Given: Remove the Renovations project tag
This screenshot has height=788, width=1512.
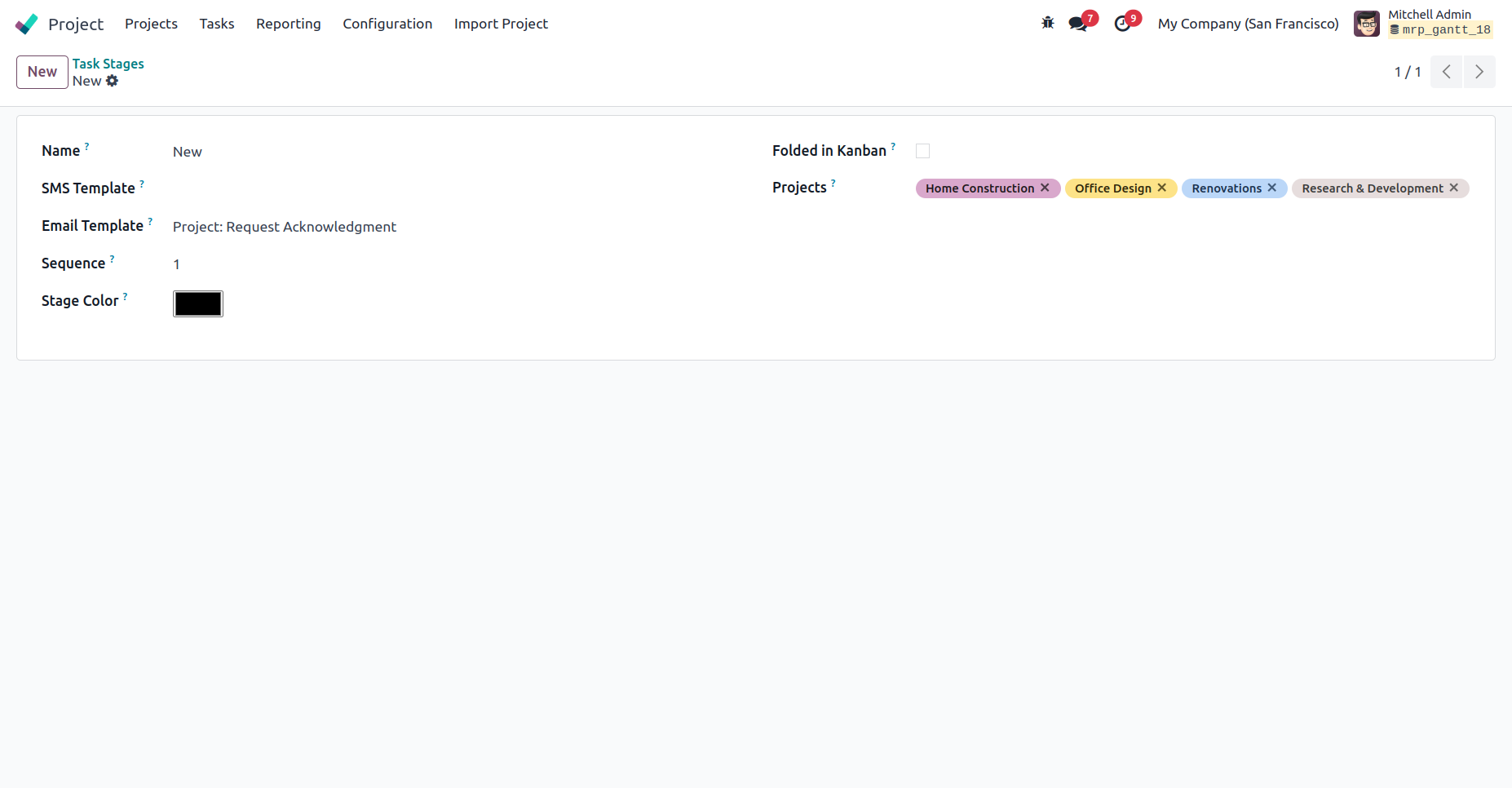Looking at the screenshot, I should click(x=1272, y=188).
